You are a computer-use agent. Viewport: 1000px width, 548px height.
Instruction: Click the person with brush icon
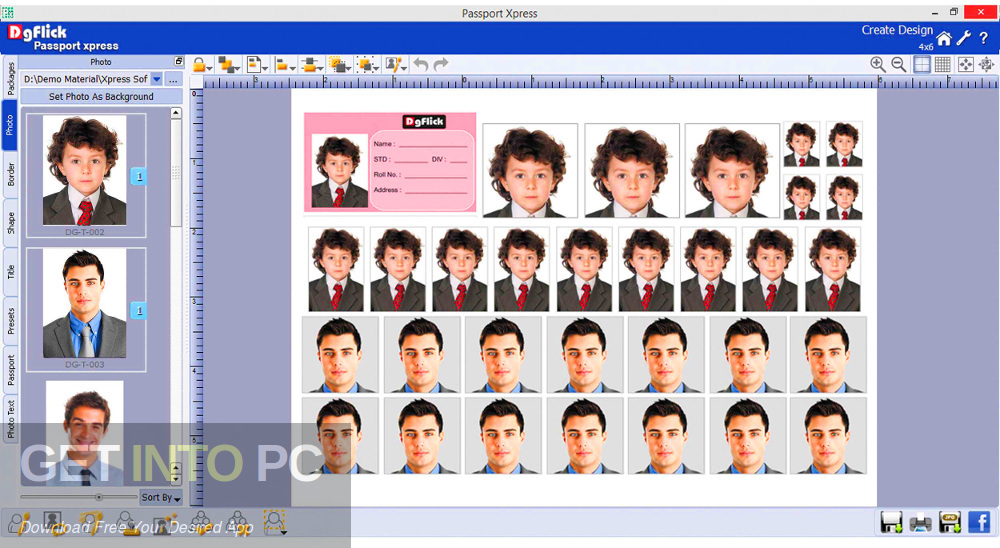click(x=19, y=522)
